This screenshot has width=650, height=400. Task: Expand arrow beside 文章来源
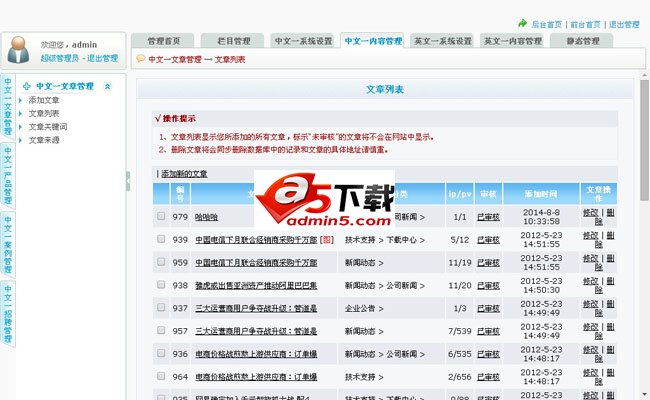click(x=20, y=140)
